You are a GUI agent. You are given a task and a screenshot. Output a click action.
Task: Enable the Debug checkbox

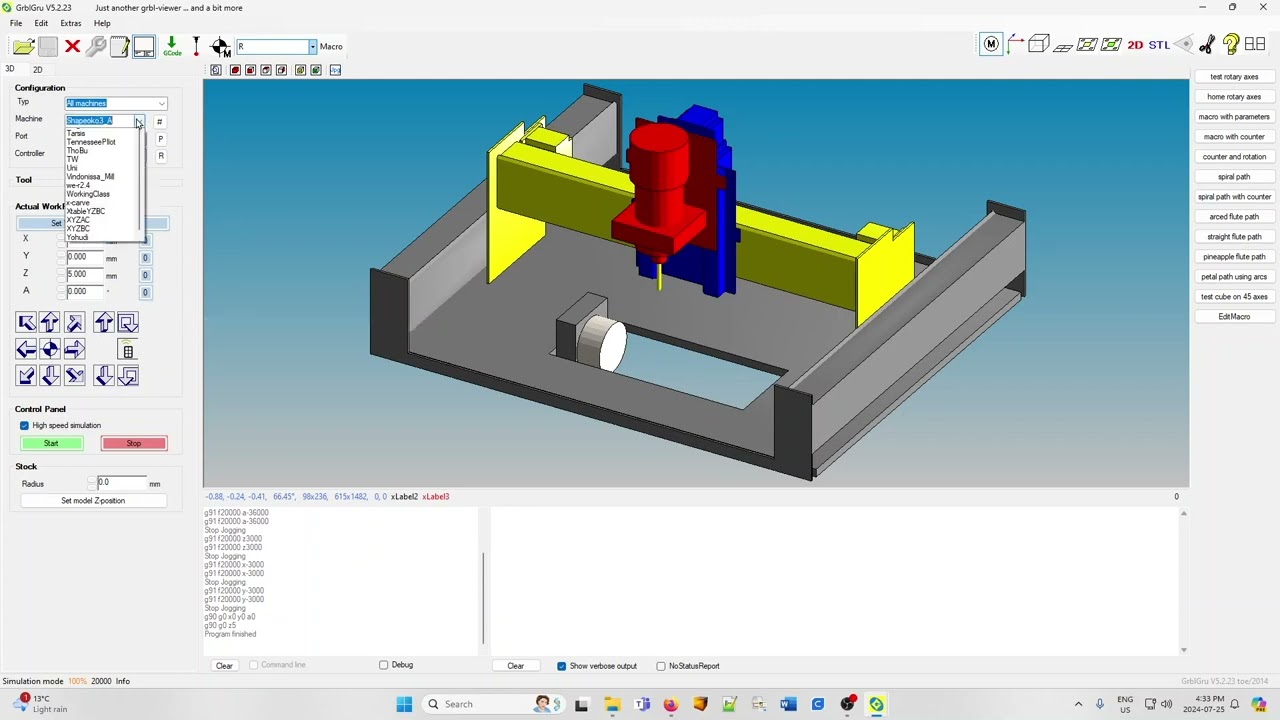click(x=384, y=665)
